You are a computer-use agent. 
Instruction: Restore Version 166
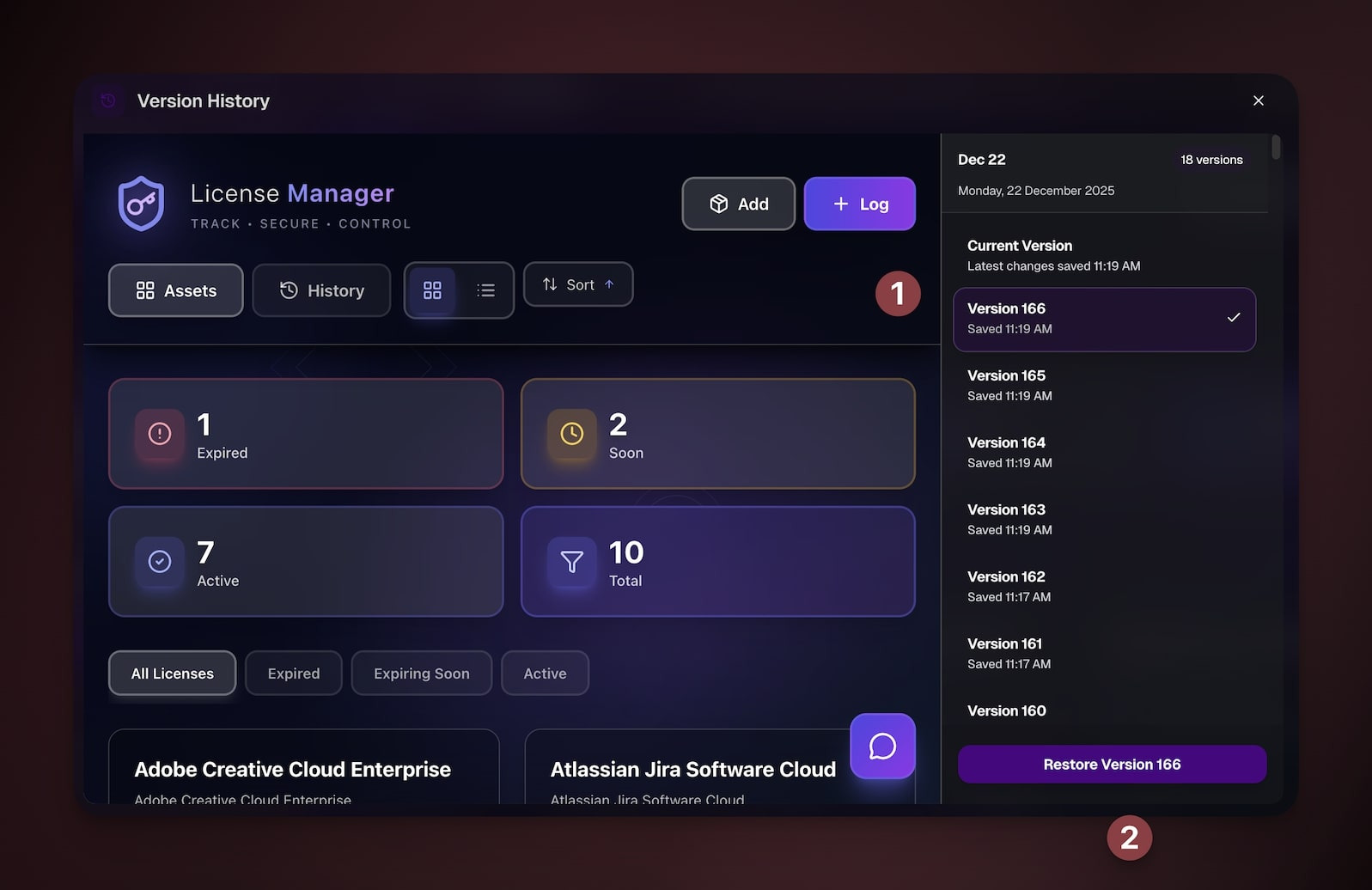[1112, 765]
